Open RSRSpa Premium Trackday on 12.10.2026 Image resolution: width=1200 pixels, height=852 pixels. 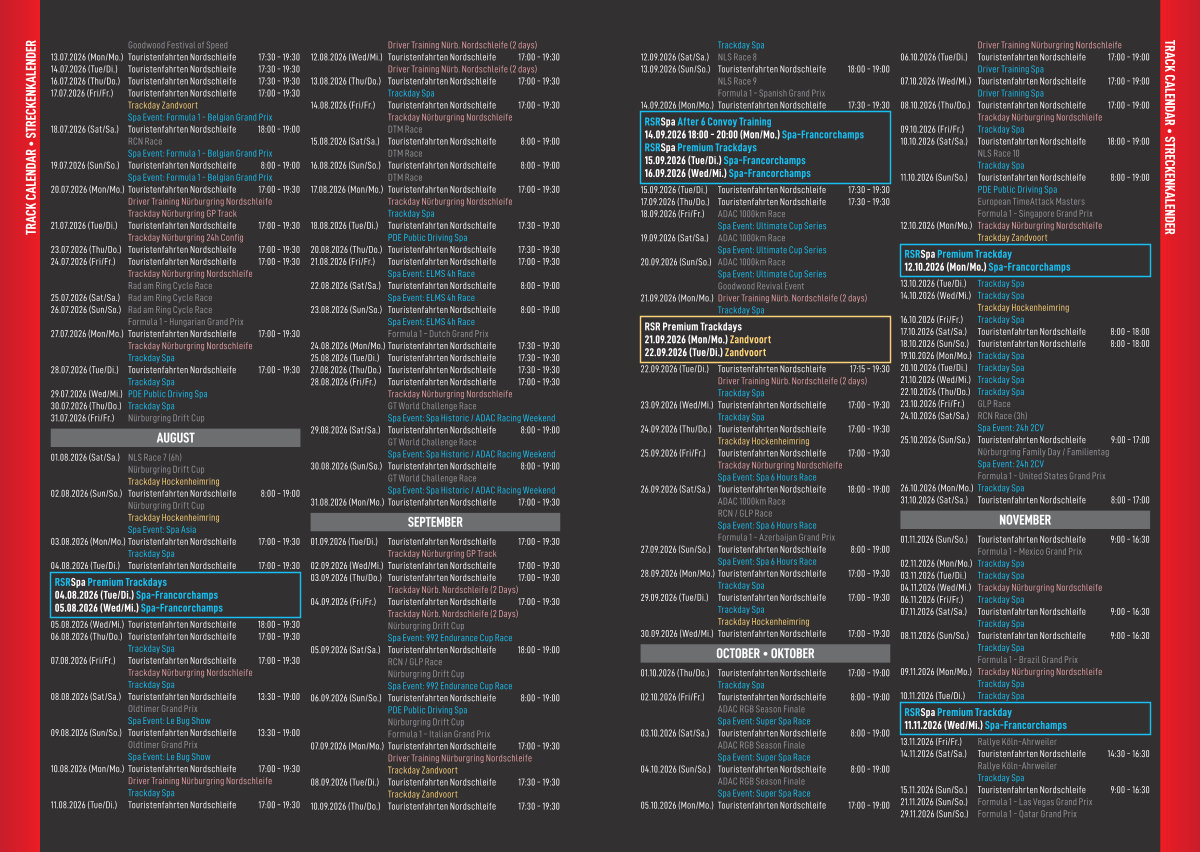[1025, 261]
